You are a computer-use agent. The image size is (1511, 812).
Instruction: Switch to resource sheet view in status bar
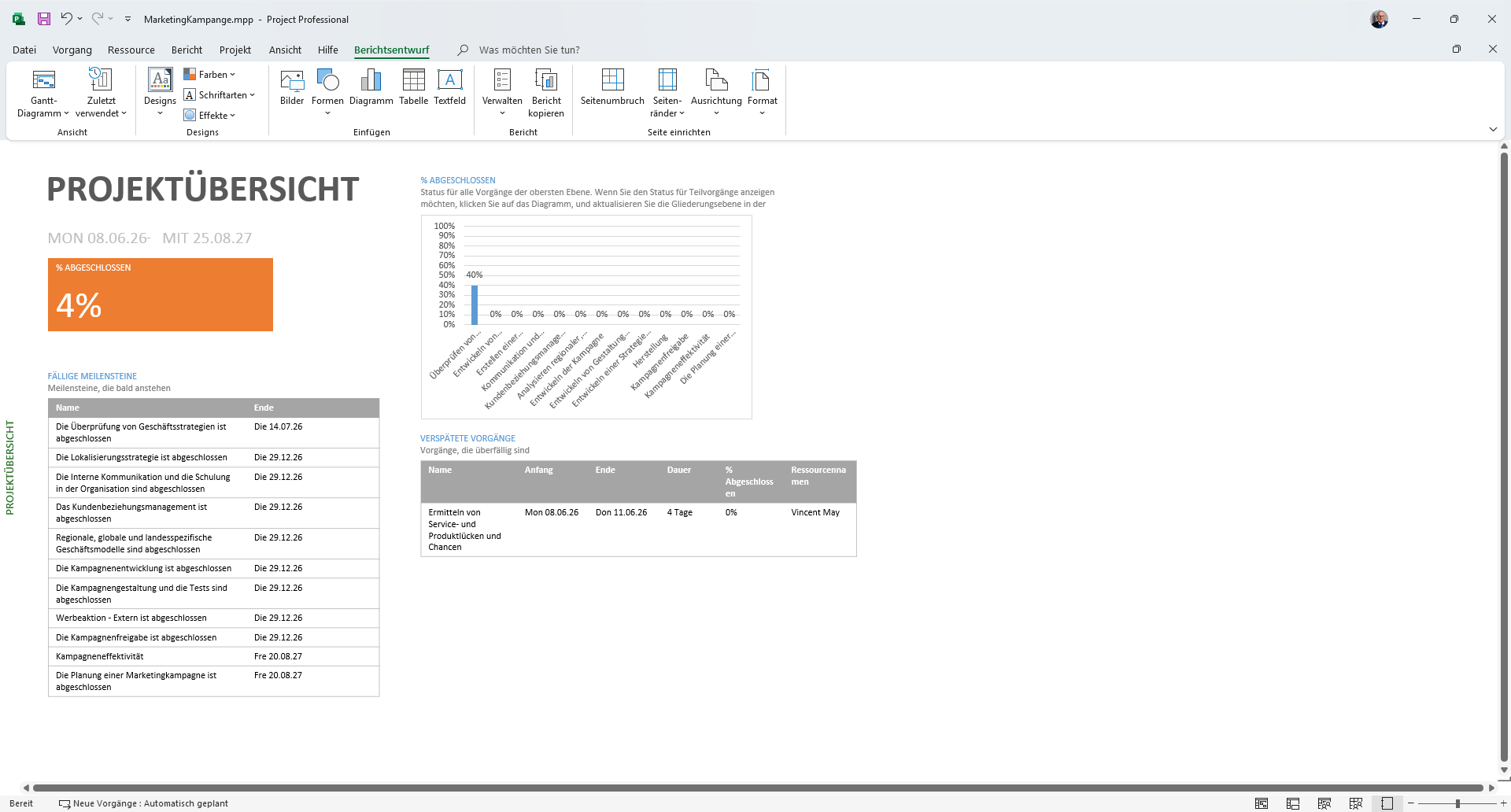[x=1356, y=803]
